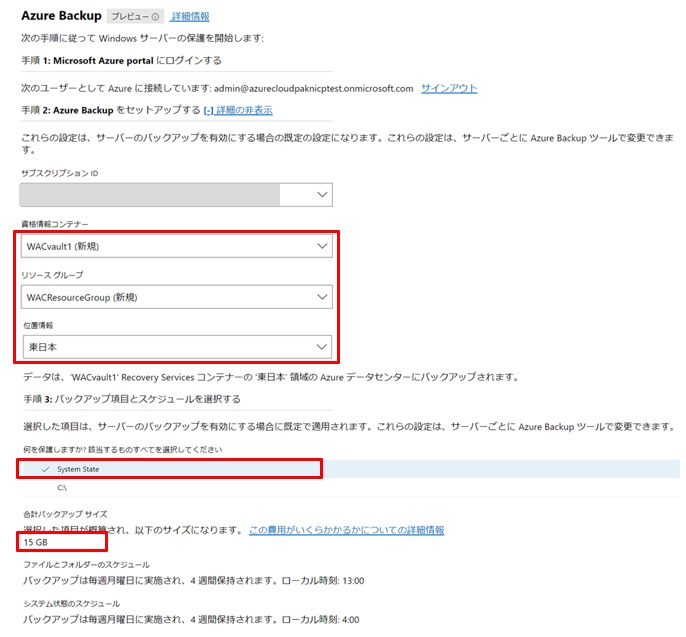
Task: Click the 合計バックアップ サイズ label
Action: pyautogui.click(x=65, y=514)
